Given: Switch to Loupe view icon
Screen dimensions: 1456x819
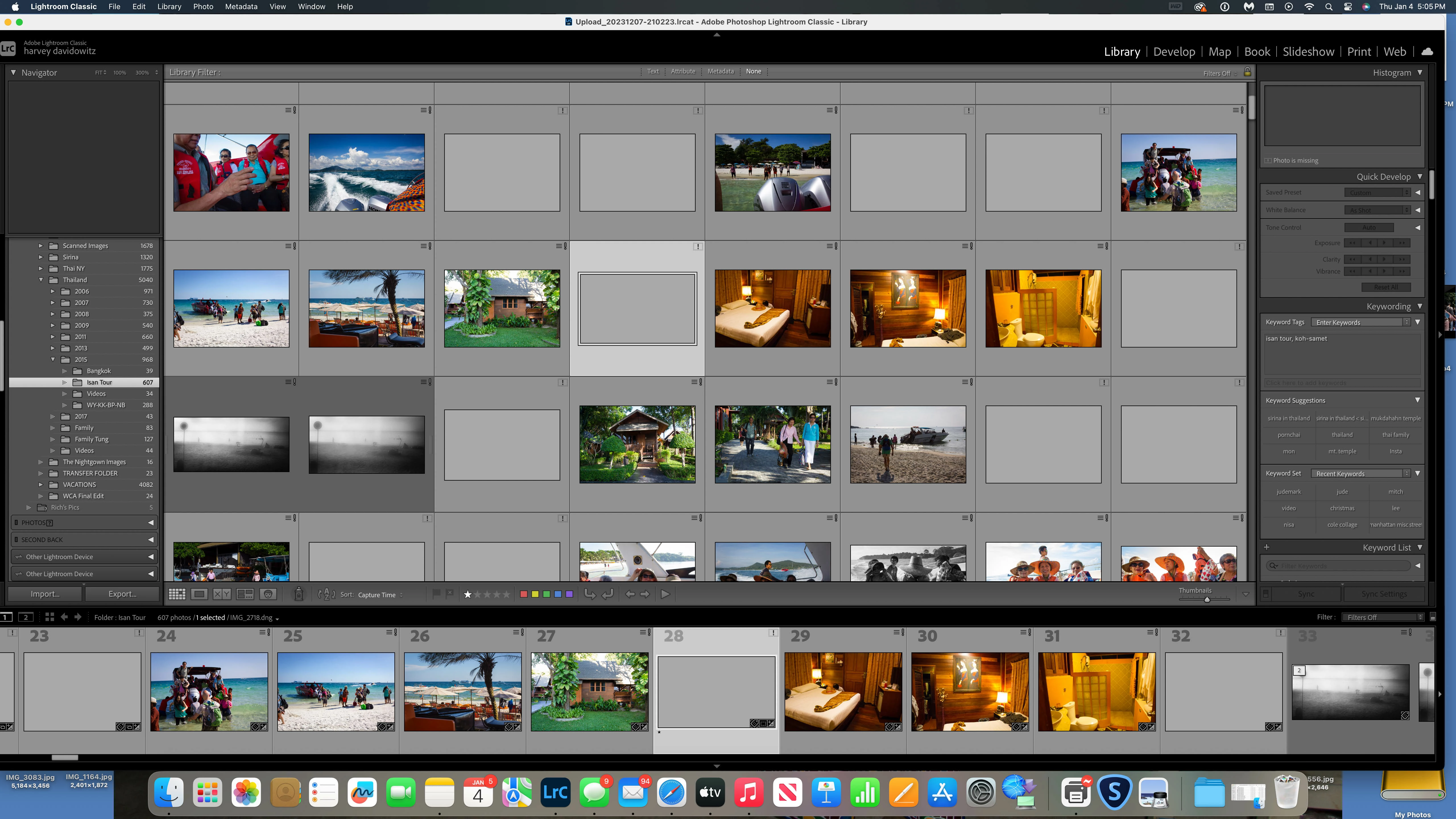Looking at the screenshot, I should click(x=199, y=594).
